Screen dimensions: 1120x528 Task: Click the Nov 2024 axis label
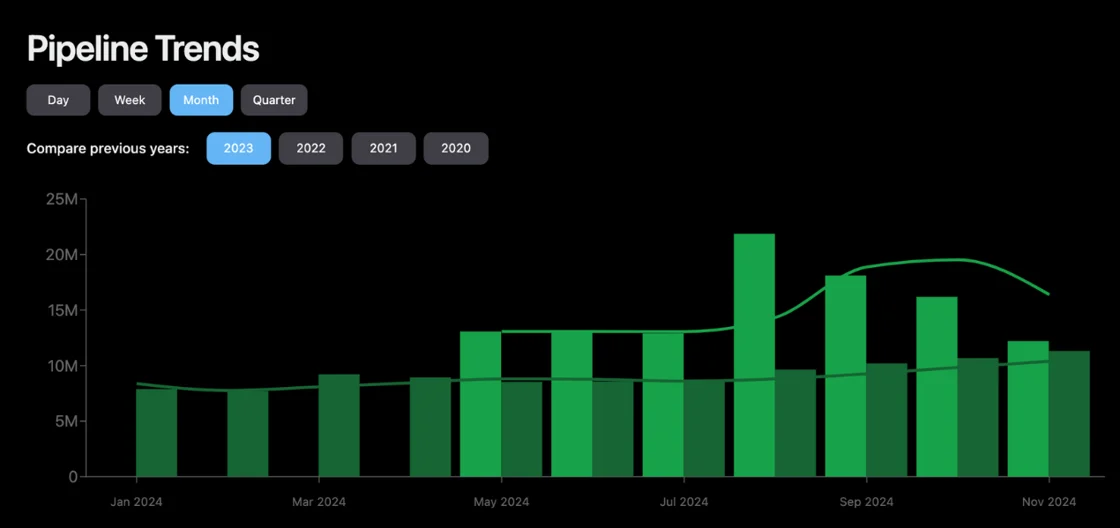[1048, 502]
